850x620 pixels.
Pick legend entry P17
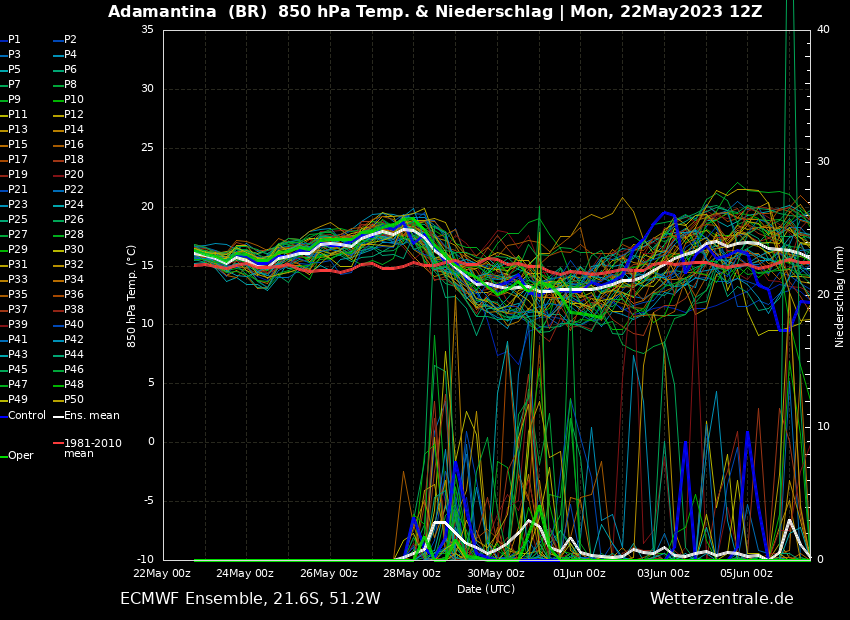click(x=14, y=159)
